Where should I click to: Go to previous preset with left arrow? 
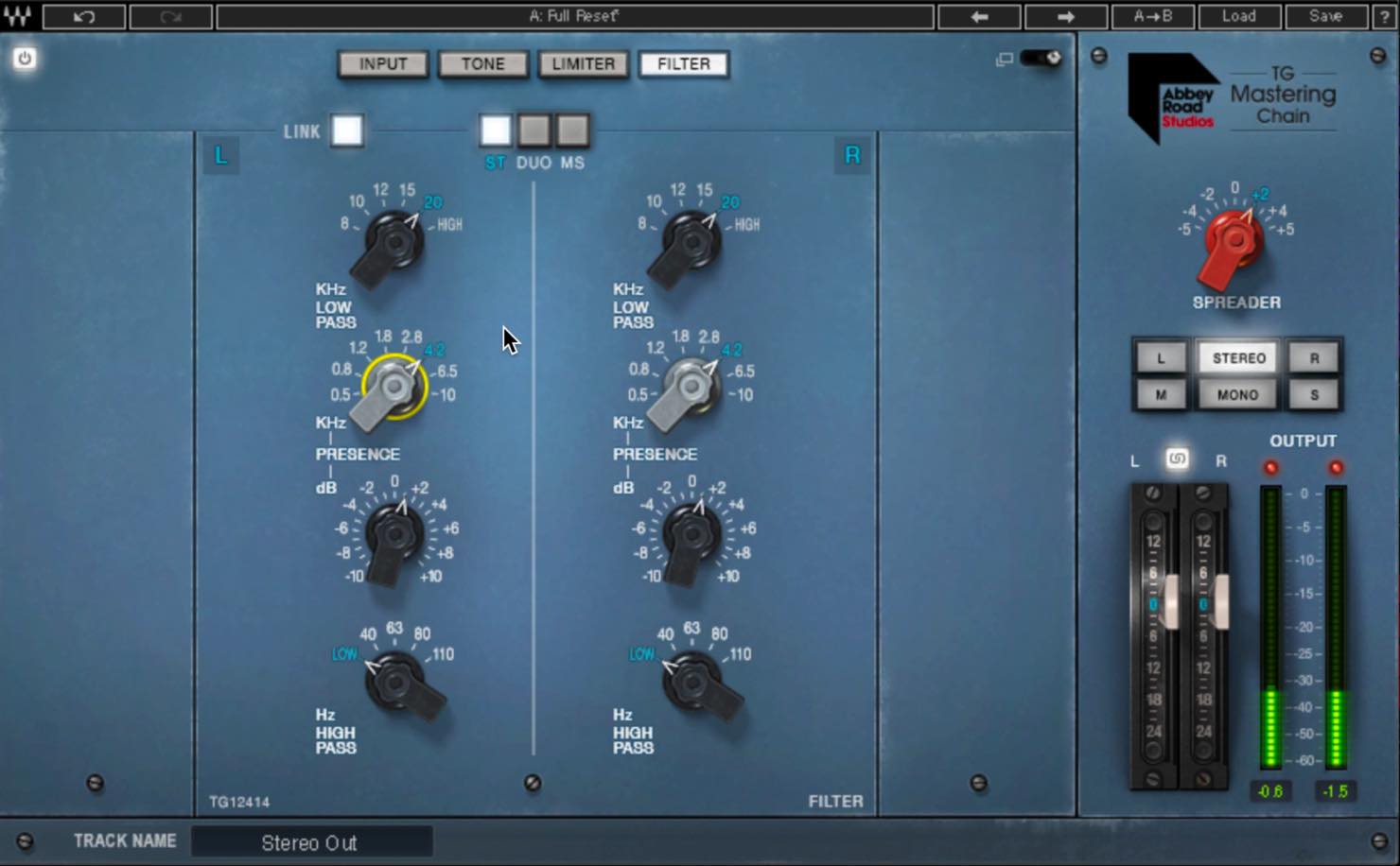click(979, 16)
